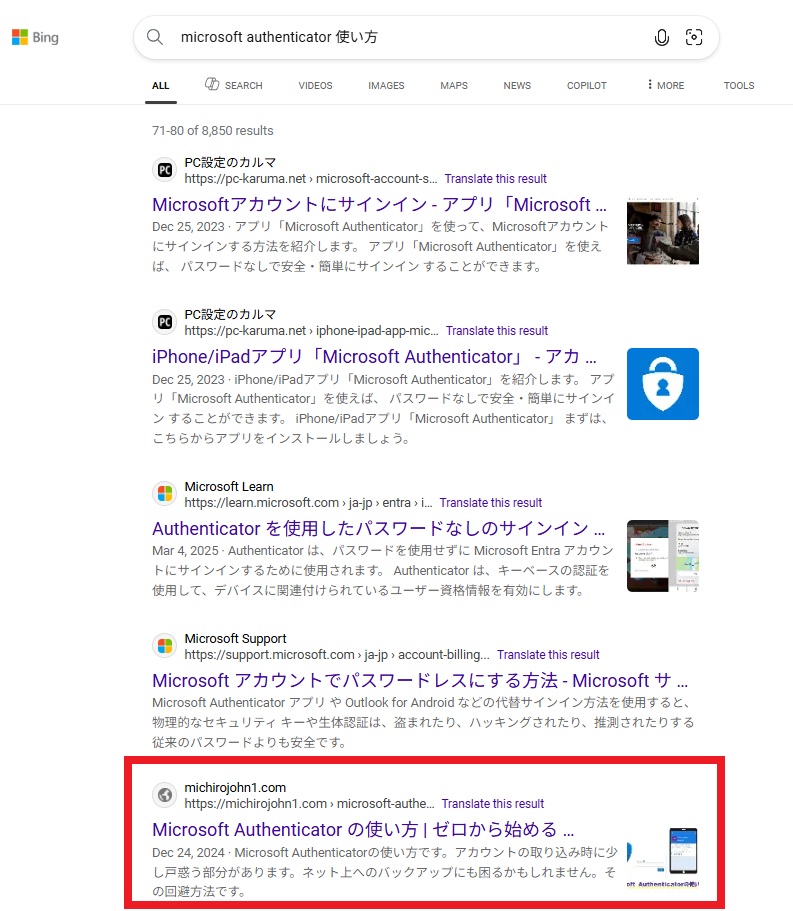
Task: Open the TOOLS options
Action: [739, 86]
